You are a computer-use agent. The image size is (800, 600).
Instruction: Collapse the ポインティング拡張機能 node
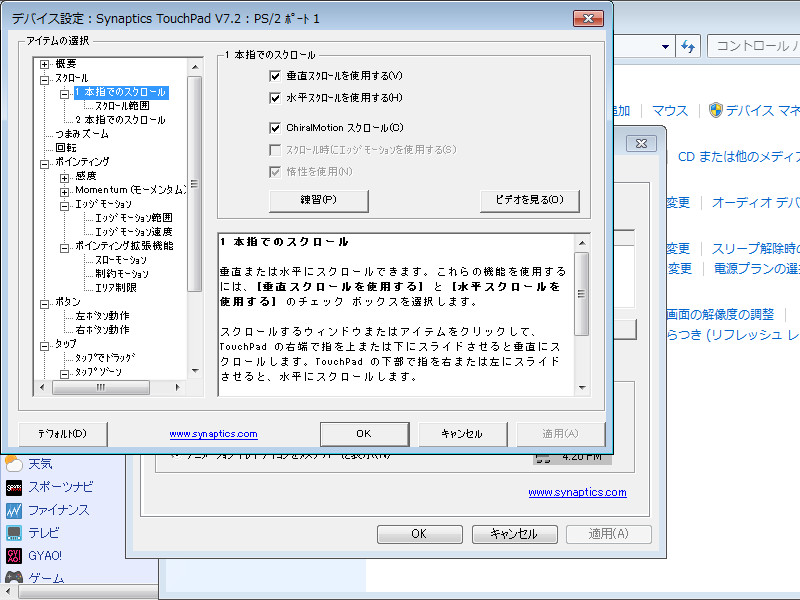pyautogui.click(x=64, y=248)
